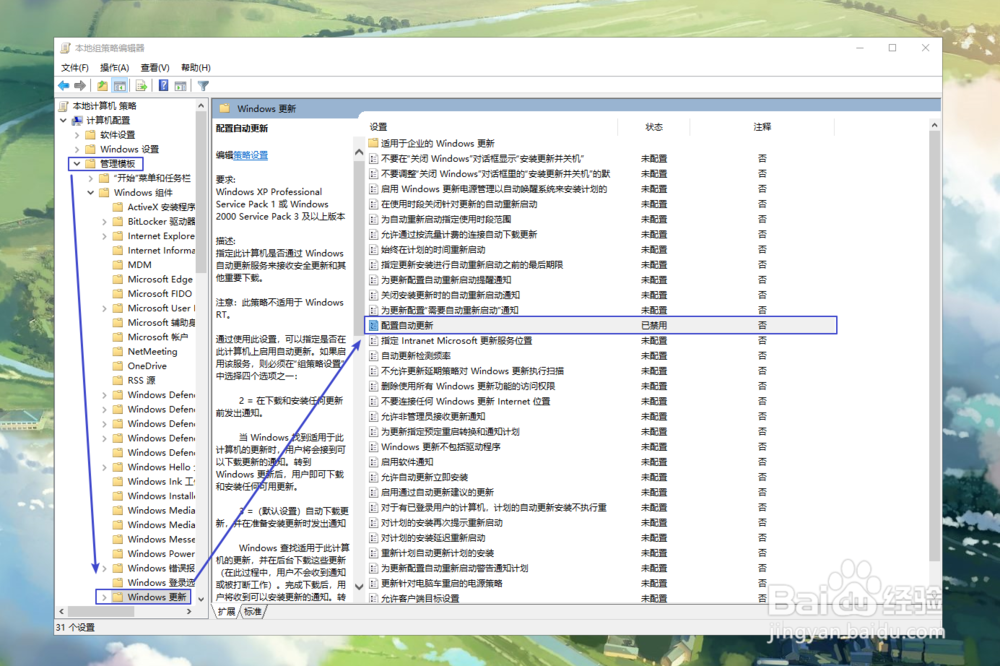Expand the Internet Explorer node

tap(105, 236)
